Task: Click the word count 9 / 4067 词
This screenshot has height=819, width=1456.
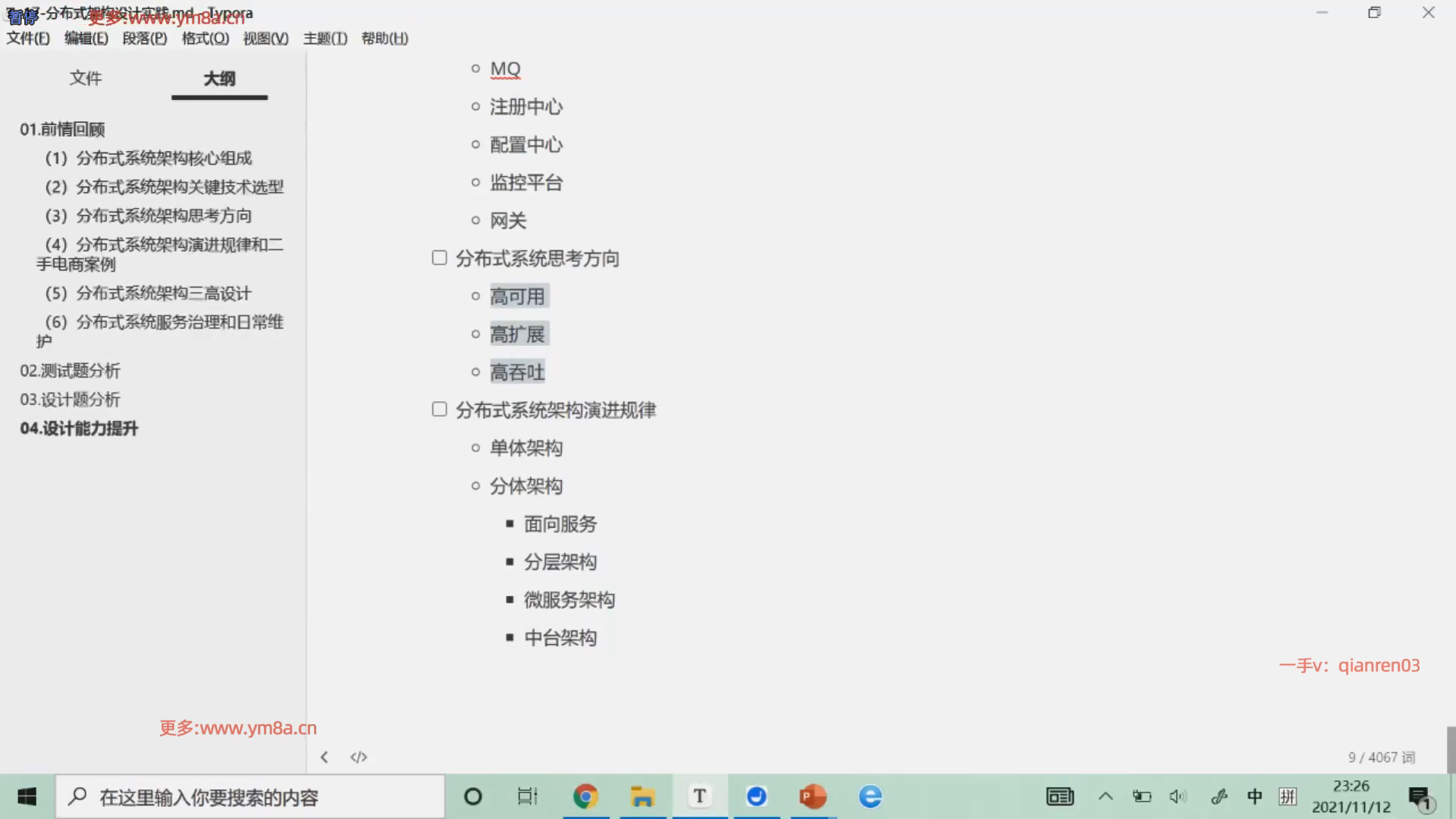Action: coord(1381,757)
